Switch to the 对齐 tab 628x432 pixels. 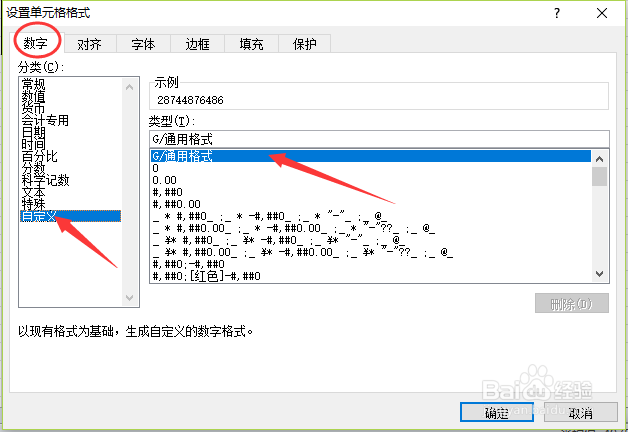point(89,44)
